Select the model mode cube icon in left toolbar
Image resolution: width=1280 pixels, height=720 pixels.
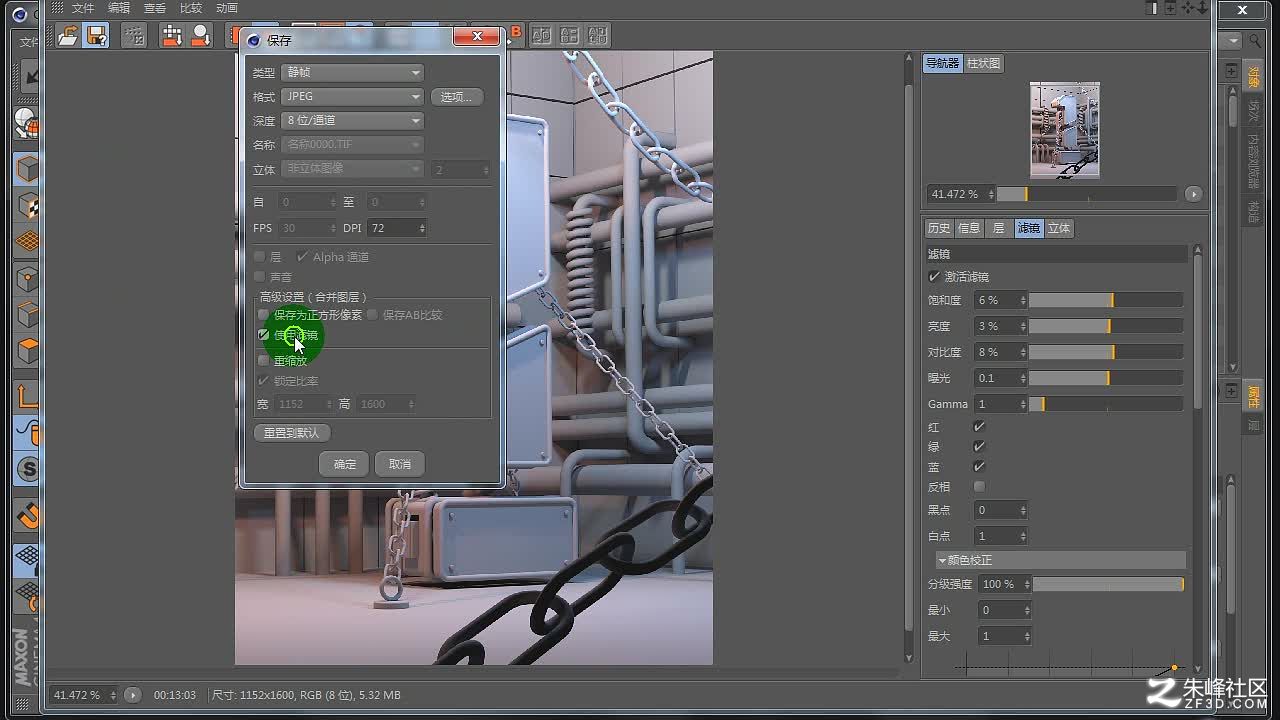tap(28, 168)
